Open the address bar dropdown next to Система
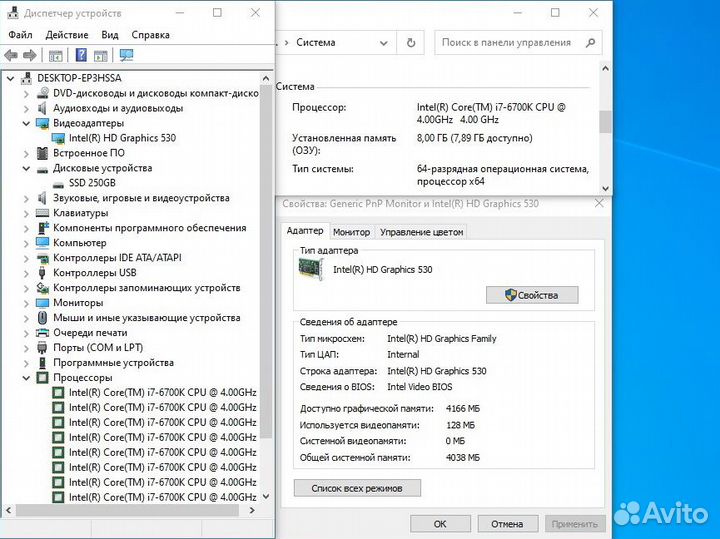This screenshot has width=720, height=539. tap(383, 43)
